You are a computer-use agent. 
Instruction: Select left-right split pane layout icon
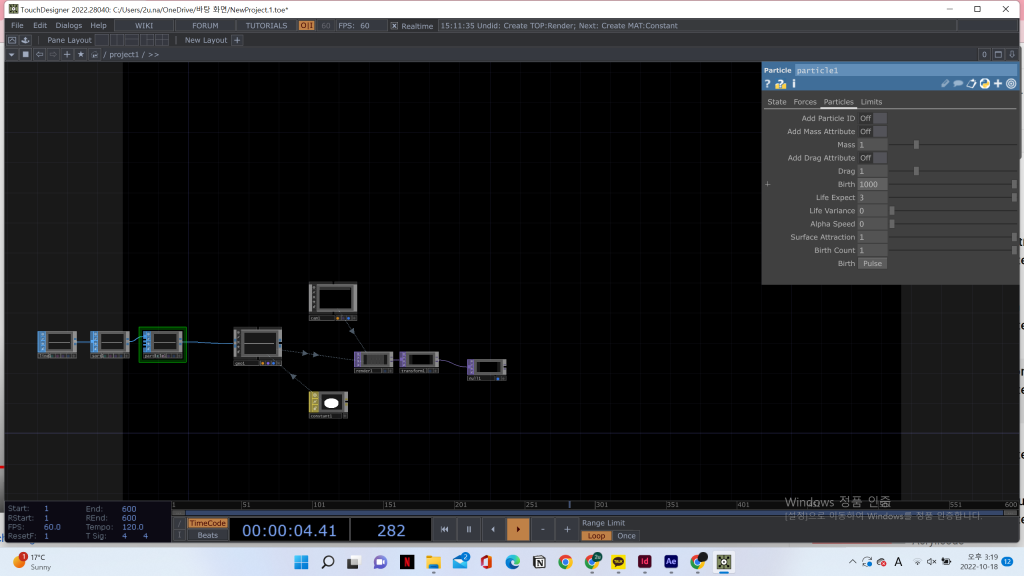pyautogui.click(x=116, y=40)
